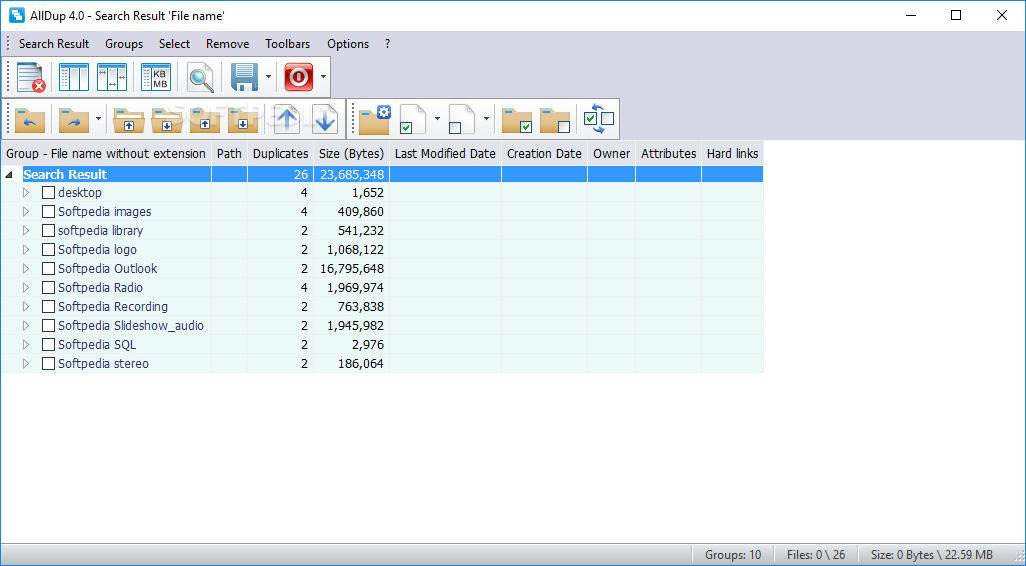Screen dimensions: 1026x566
Task: Check the Softpedia logo group checkbox
Action: 48,249
